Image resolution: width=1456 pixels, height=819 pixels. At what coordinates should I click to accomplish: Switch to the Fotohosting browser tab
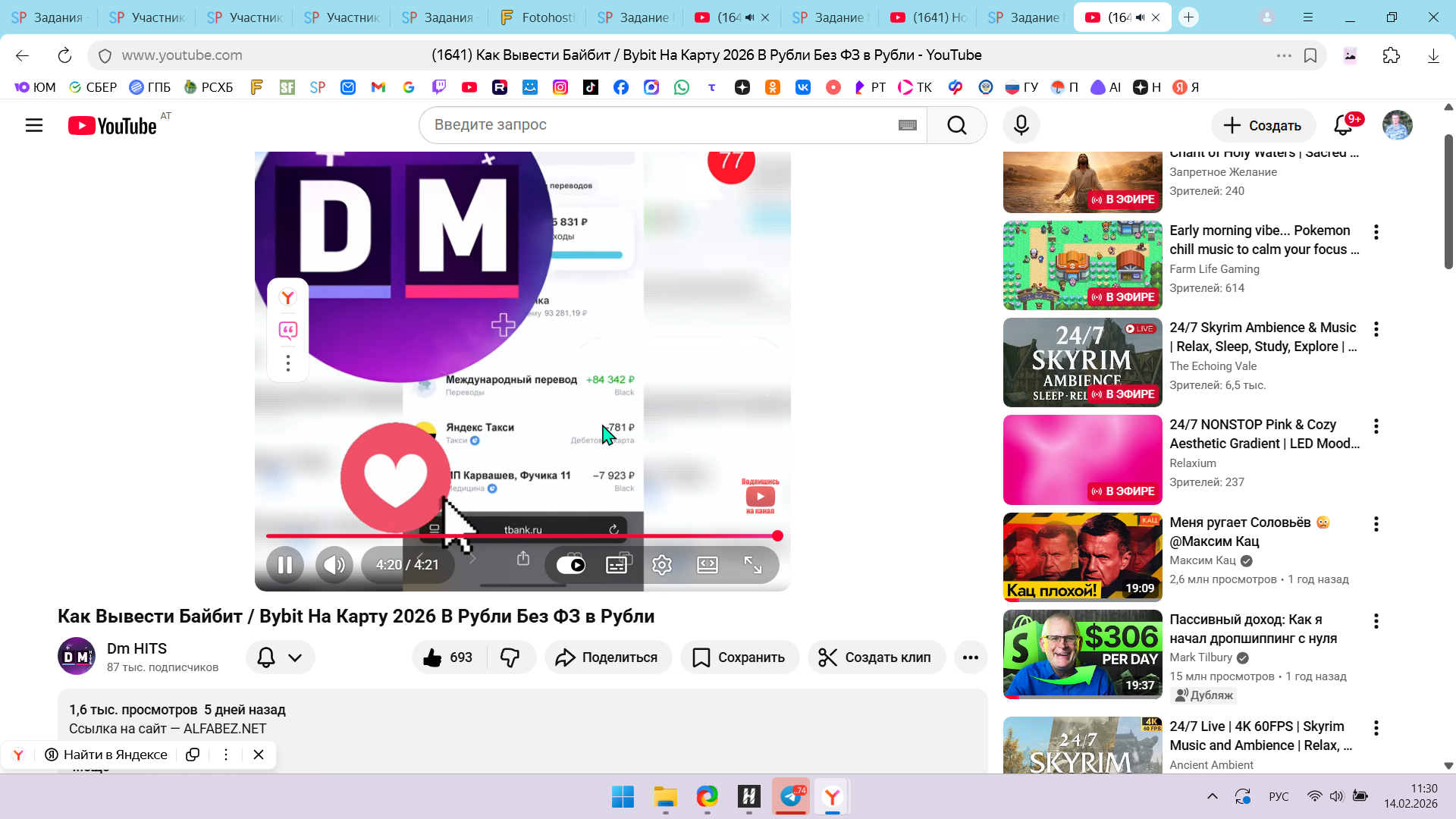tap(538, 17)
